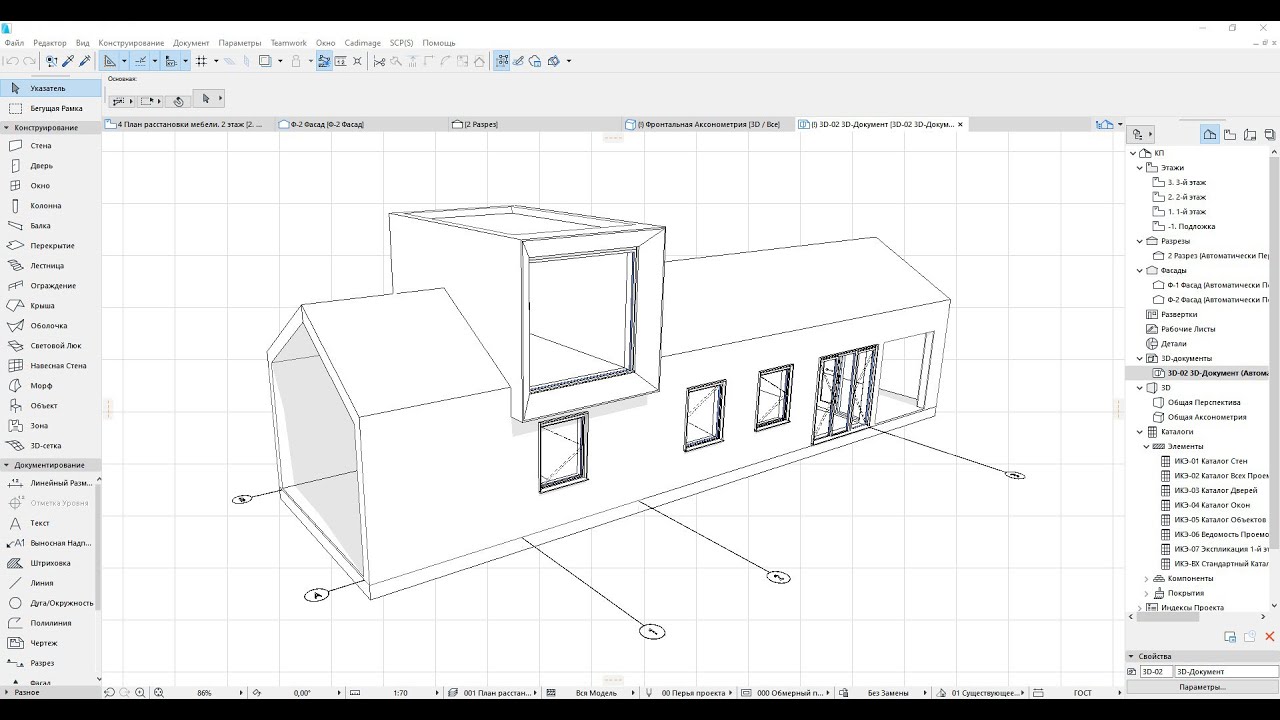Open the Редактор menu
The width and height of the screenshot is (1280, 720).
[50, 43]
